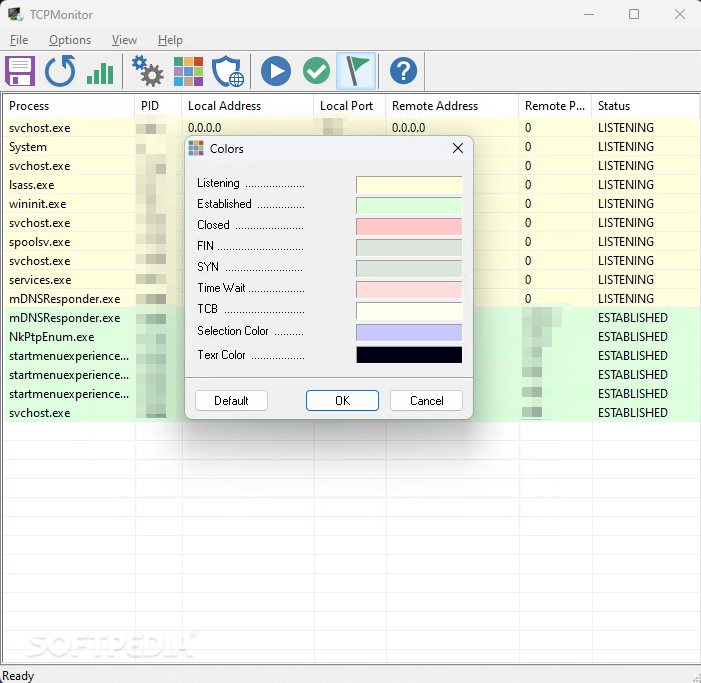Click the blue Play button icon
This screenshot has width=701, height=683.
[276, 71]
